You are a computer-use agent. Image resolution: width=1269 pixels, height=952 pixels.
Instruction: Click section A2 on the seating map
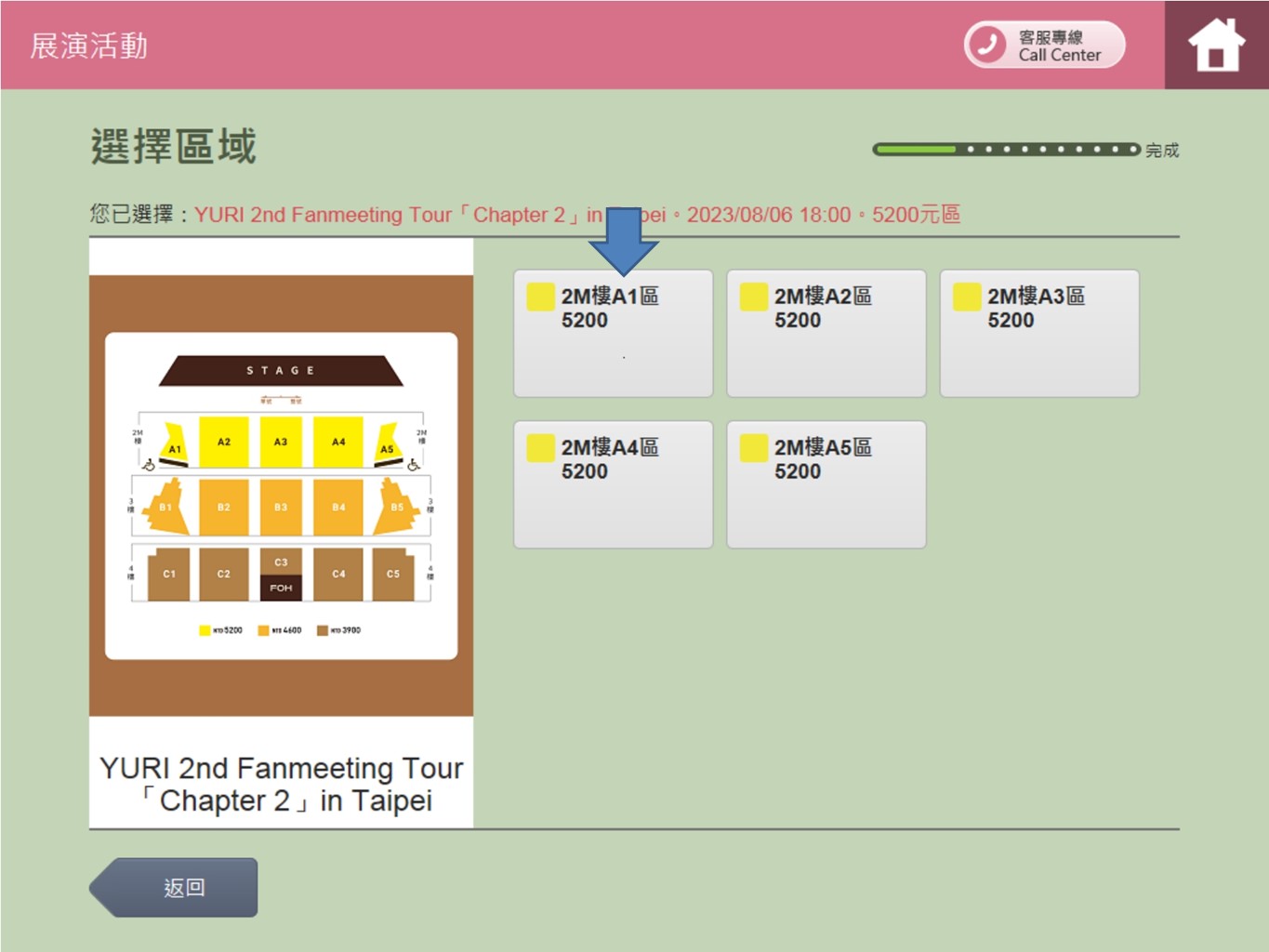224,442
